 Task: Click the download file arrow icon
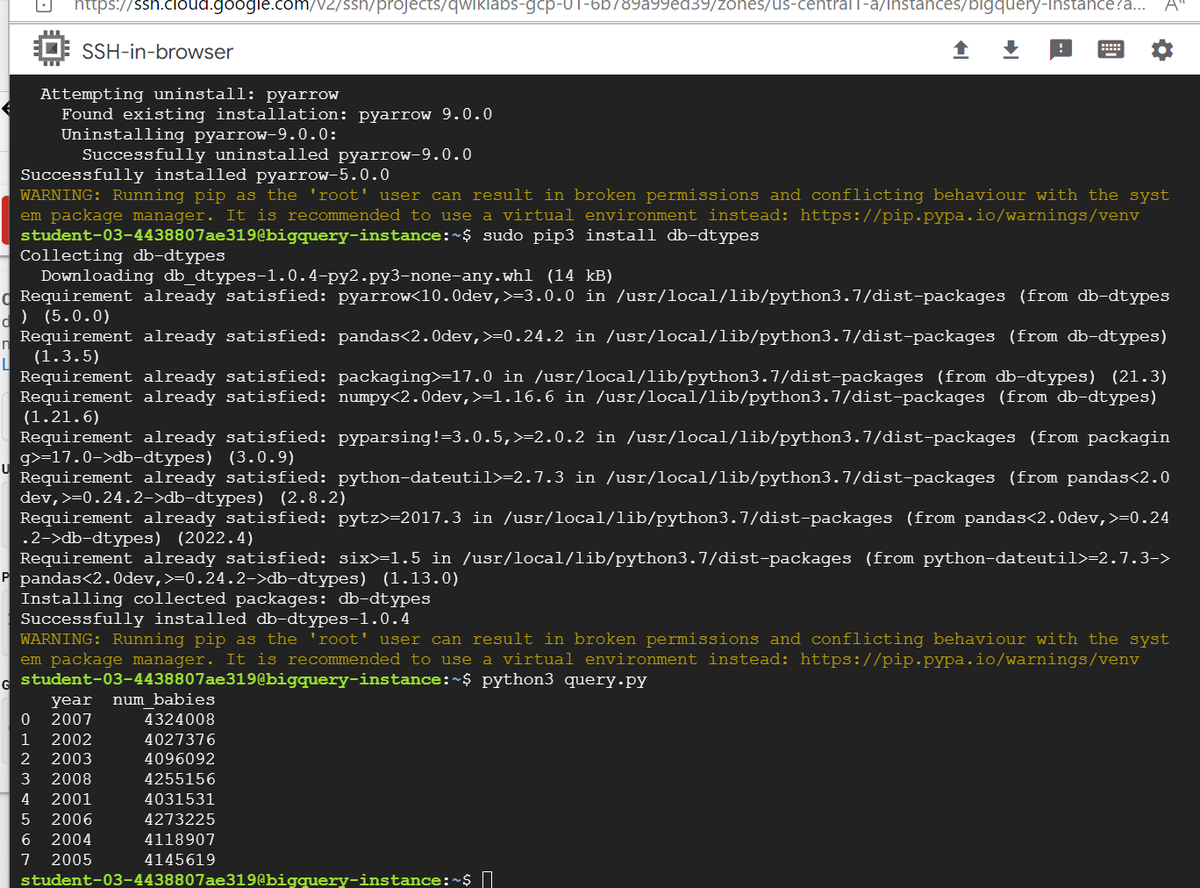1010,50
